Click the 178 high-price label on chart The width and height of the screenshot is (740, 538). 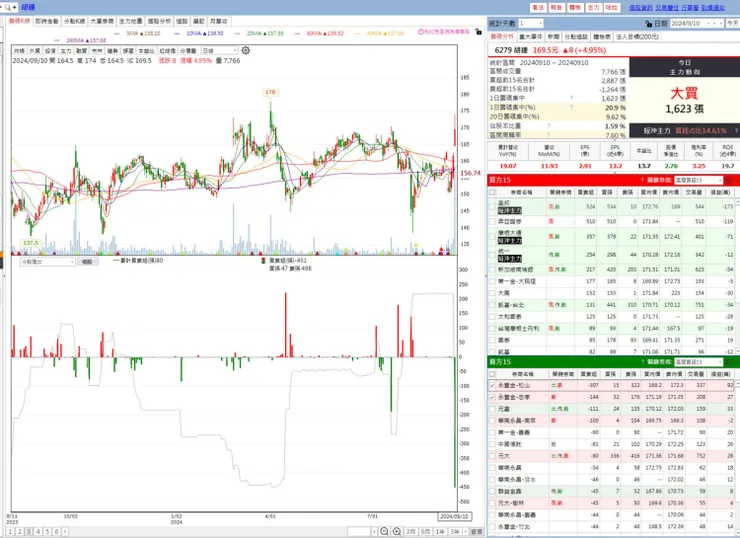(x=270, y=92)
